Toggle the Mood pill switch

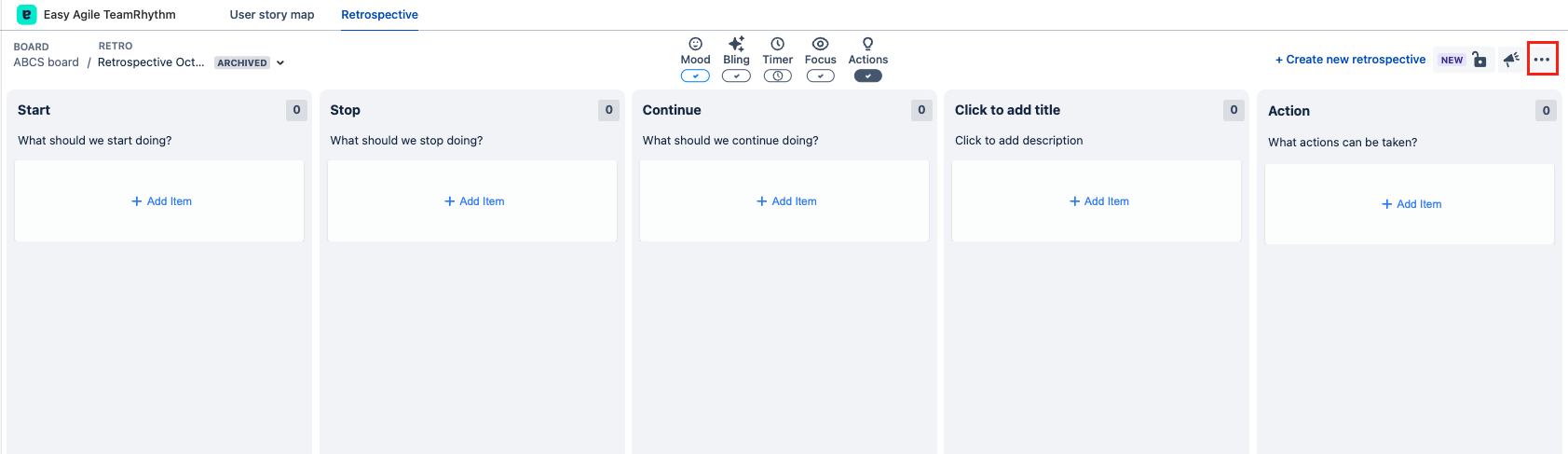coord(695,76)
